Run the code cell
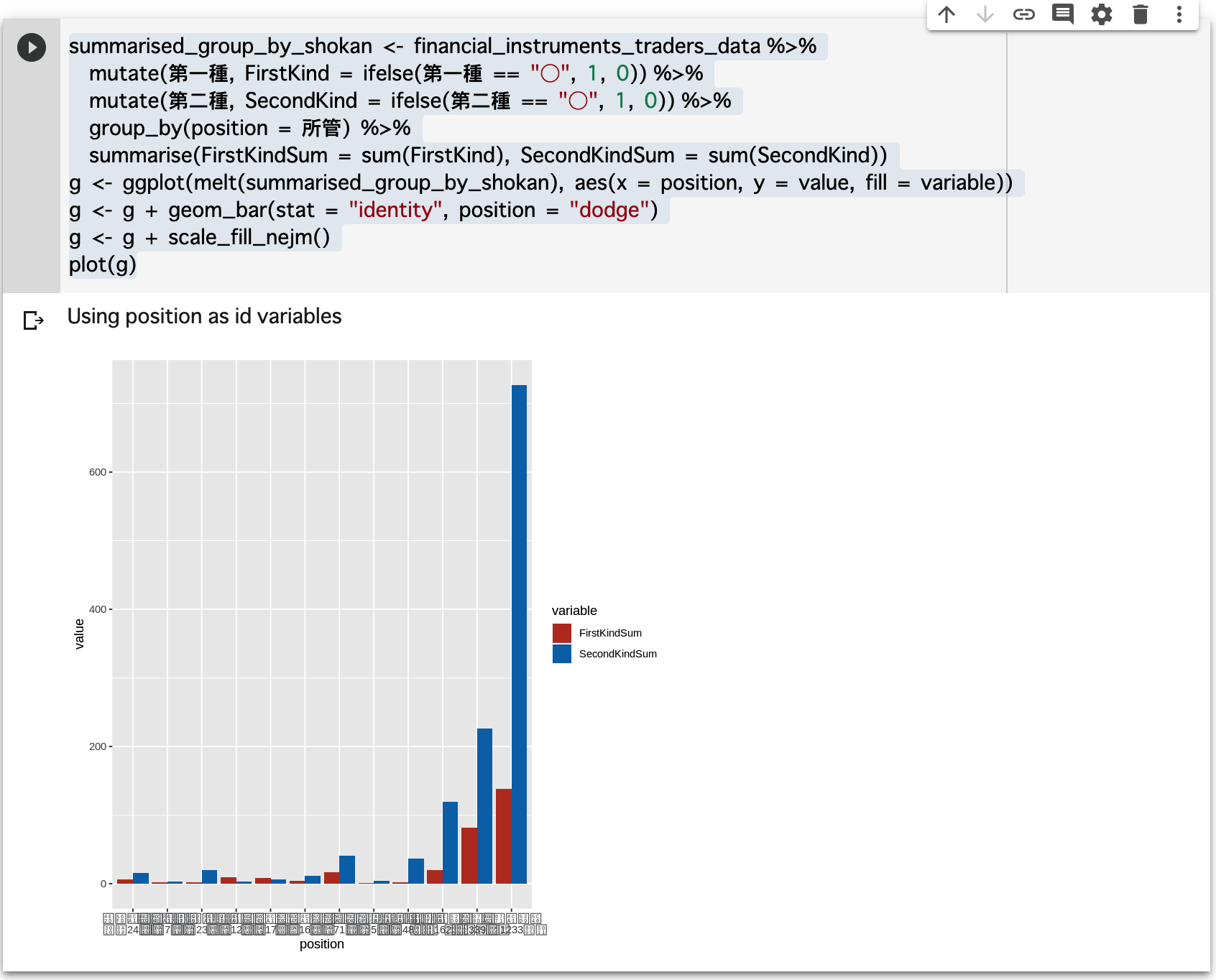The height and width of the screenshot is (980, 1216). pos(32,47)
